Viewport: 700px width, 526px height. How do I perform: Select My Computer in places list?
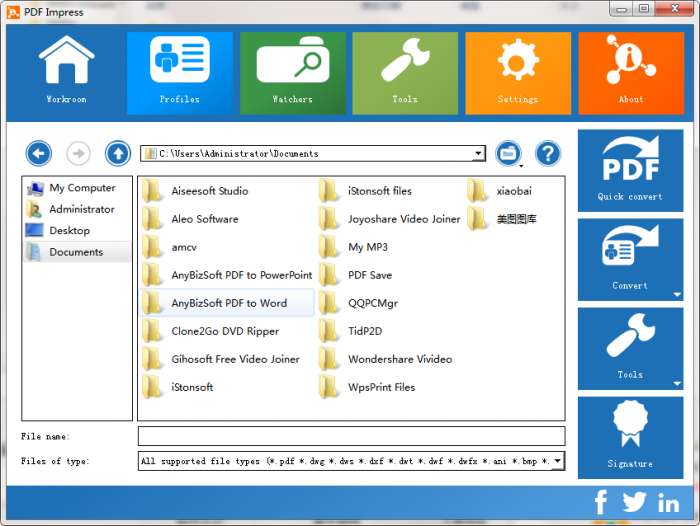point(77,188)
